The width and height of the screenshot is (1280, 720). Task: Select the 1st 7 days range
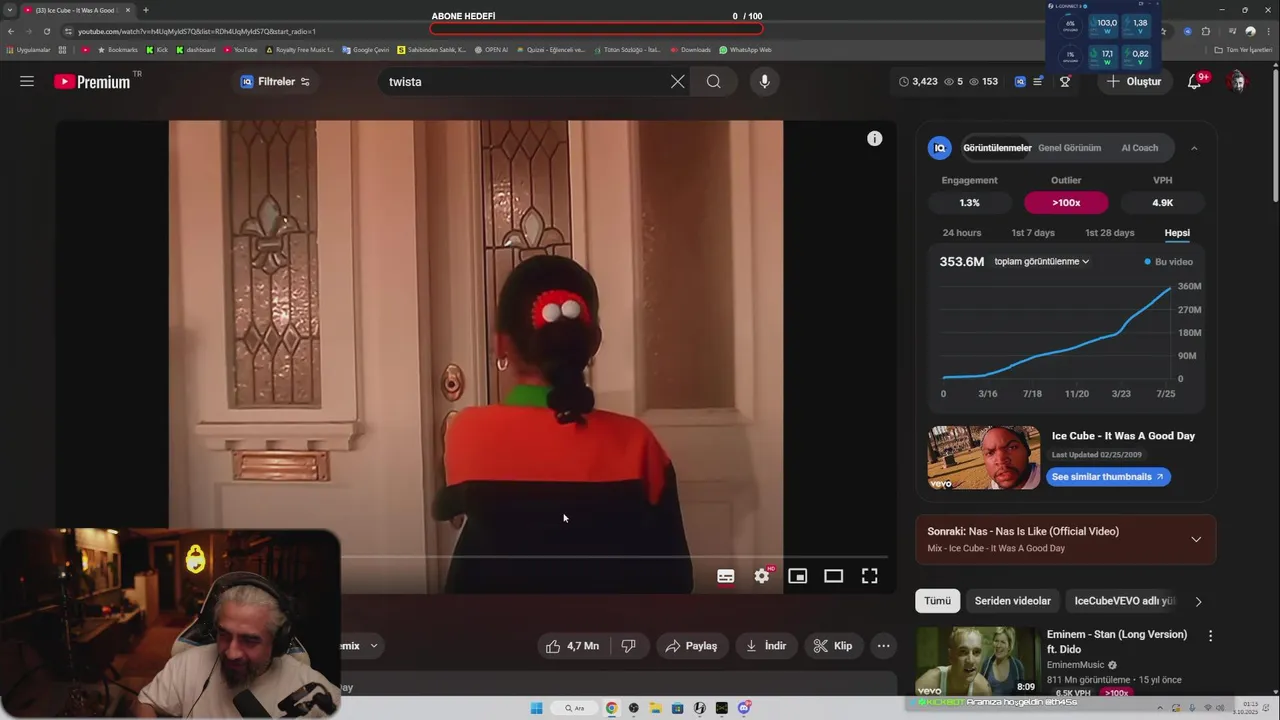click(1033, 233)
